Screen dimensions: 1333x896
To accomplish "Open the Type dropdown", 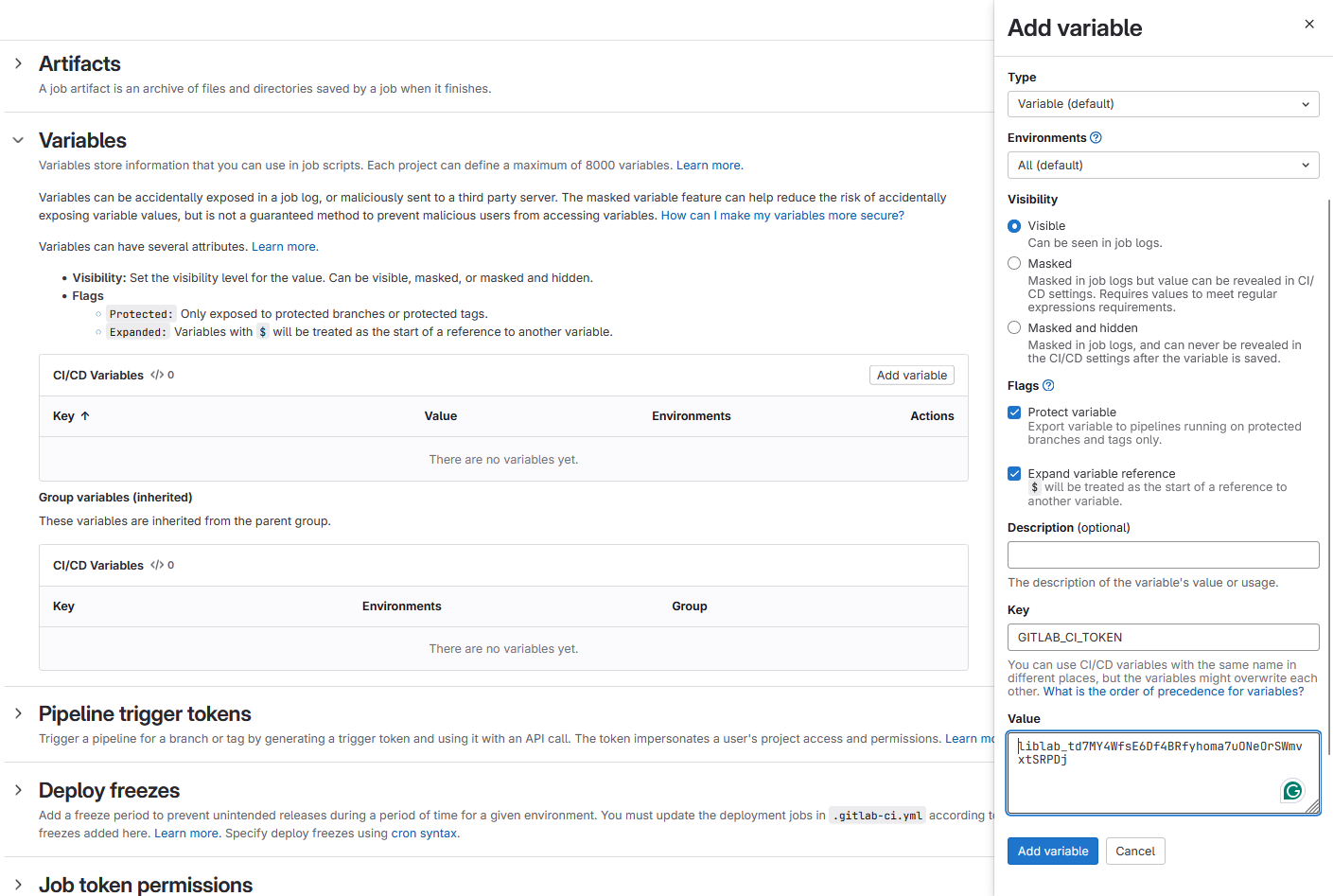I will [1163, 104].
